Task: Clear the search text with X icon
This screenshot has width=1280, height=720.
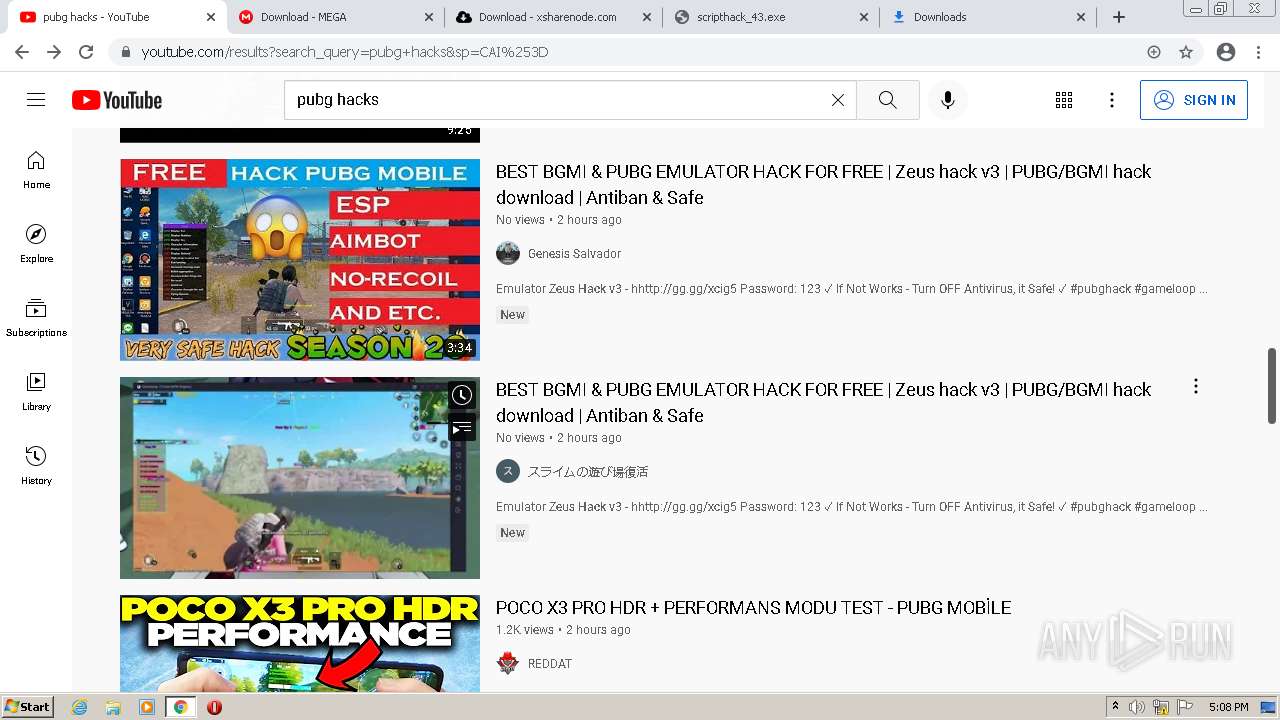Action: tap(838, 100)
